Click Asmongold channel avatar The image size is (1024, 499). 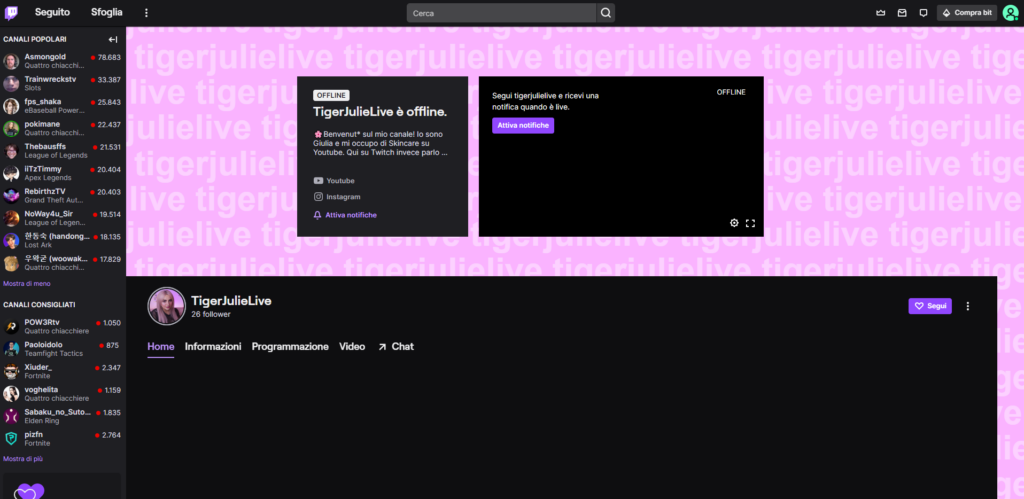[x=11, y=61]
